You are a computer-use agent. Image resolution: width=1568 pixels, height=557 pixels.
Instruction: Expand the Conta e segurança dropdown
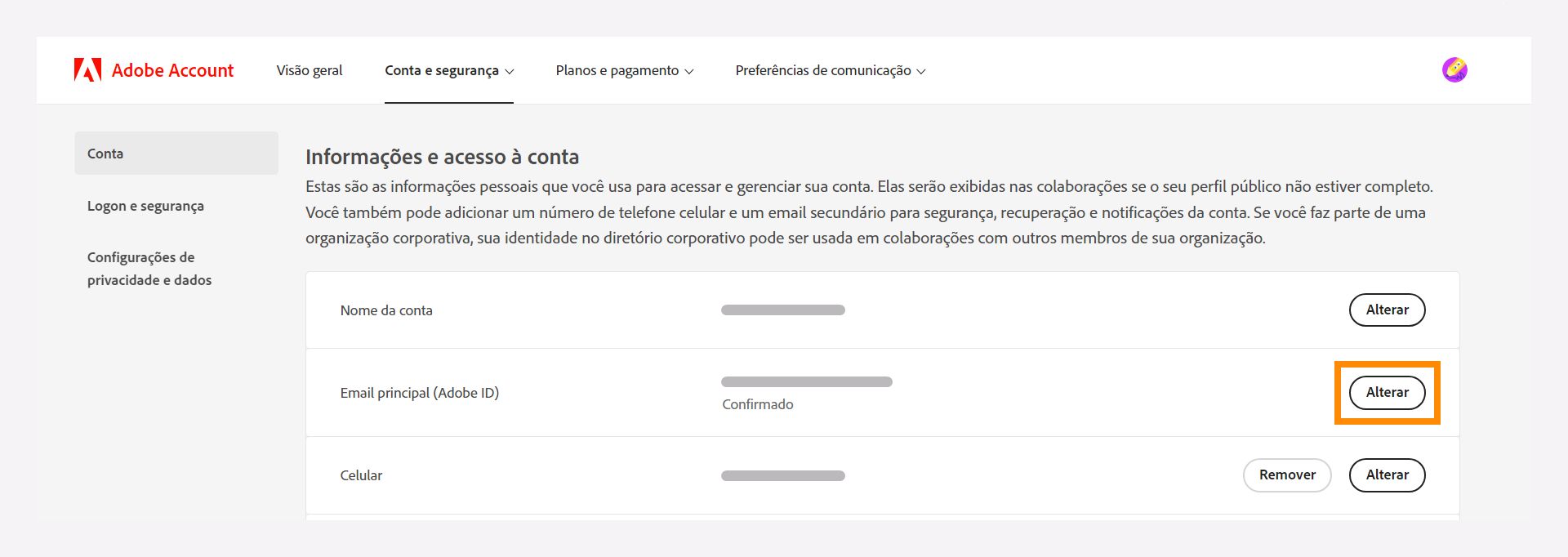coord(449,70)
